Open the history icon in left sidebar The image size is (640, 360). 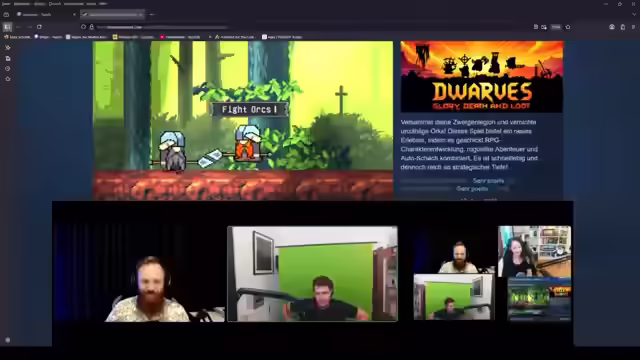pyautogui.click(x=7, y=69)
